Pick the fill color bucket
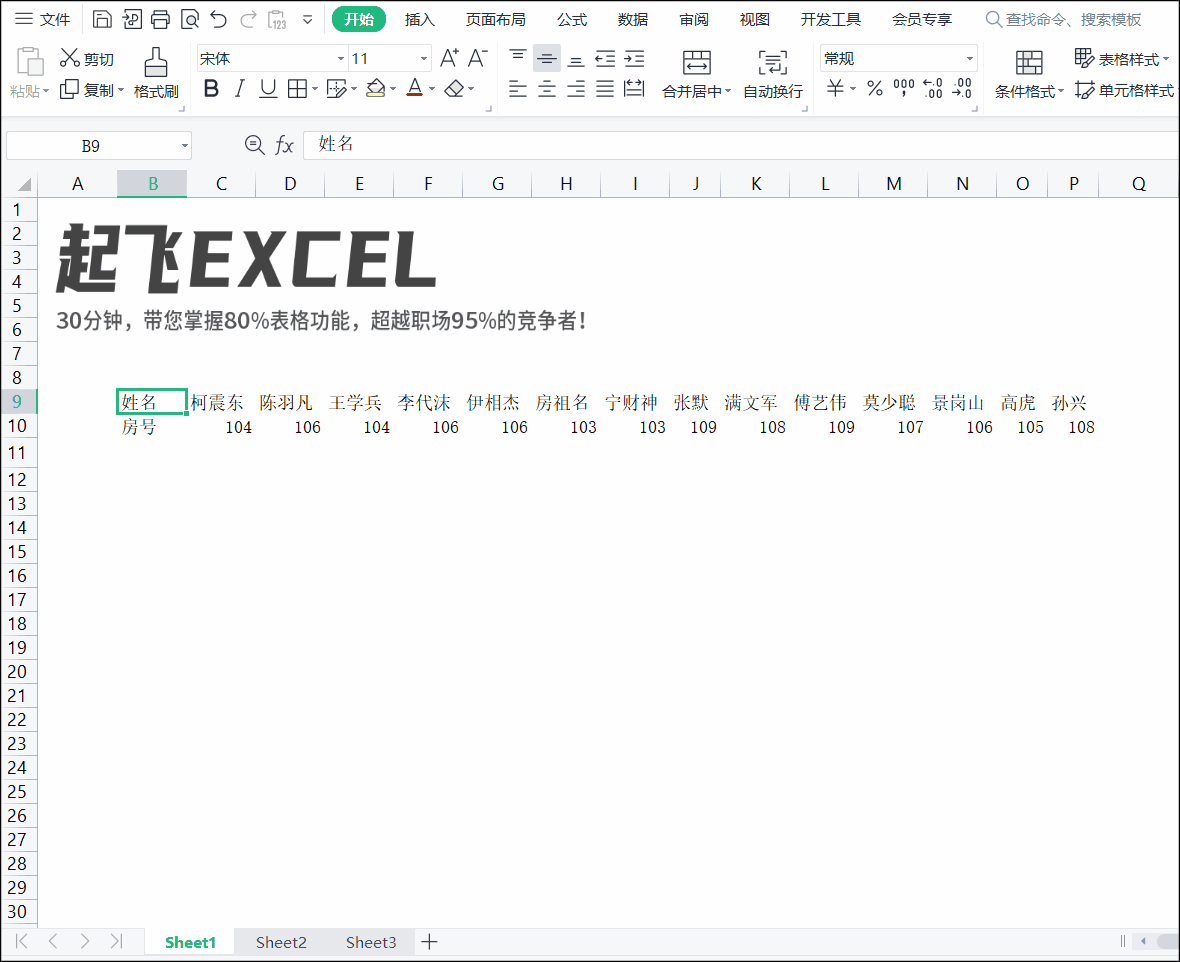This screenshot has height=962, width=1180. tap(376, 89)
